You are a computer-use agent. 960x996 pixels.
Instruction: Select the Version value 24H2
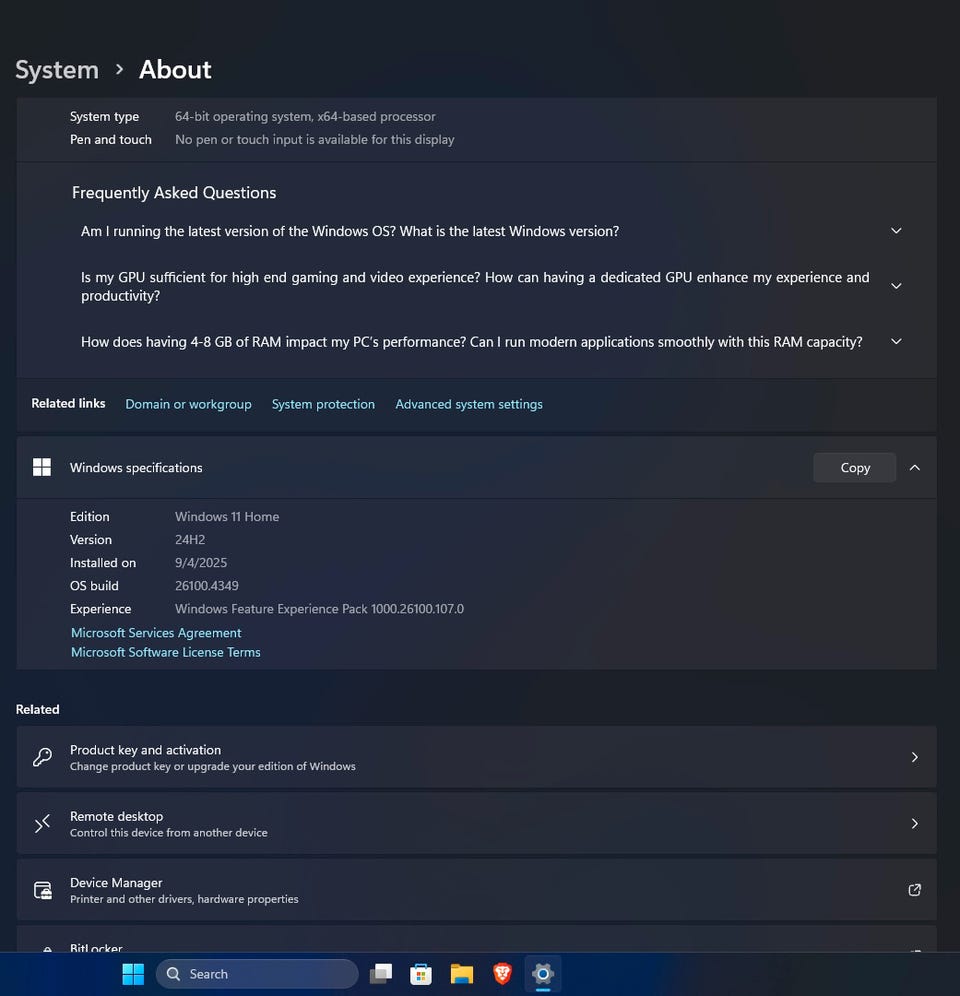tap(190, 539)
